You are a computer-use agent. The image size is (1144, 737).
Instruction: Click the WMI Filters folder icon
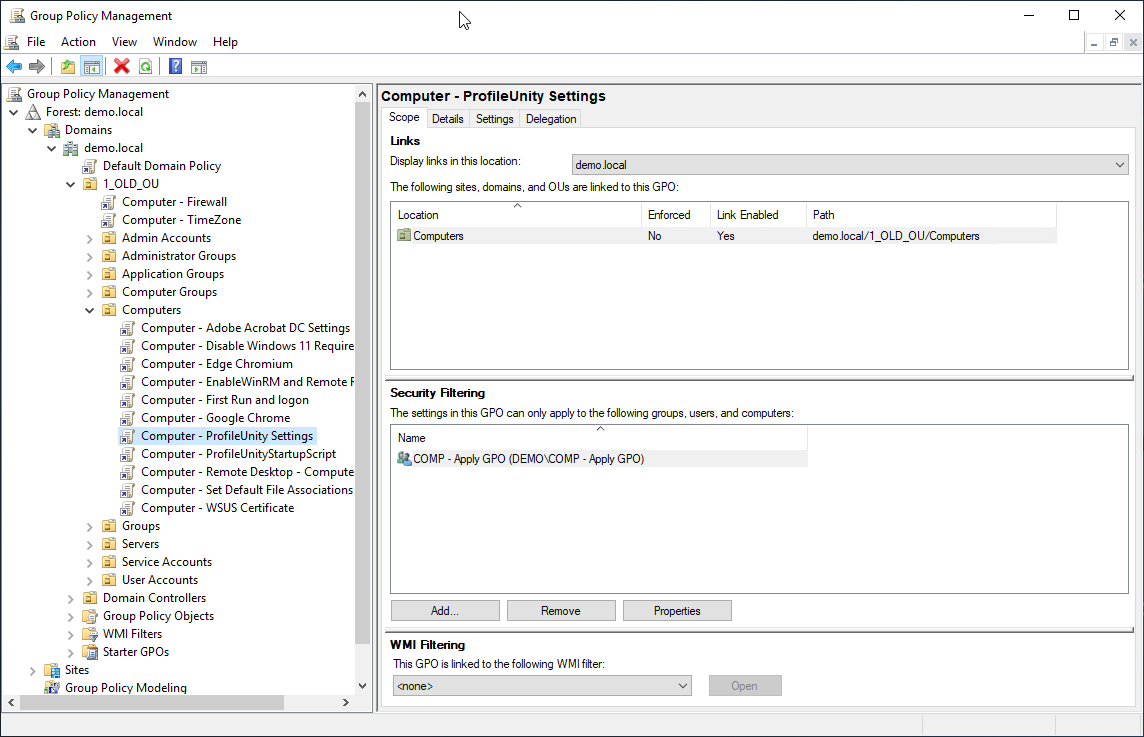click(x=90, y=634)
